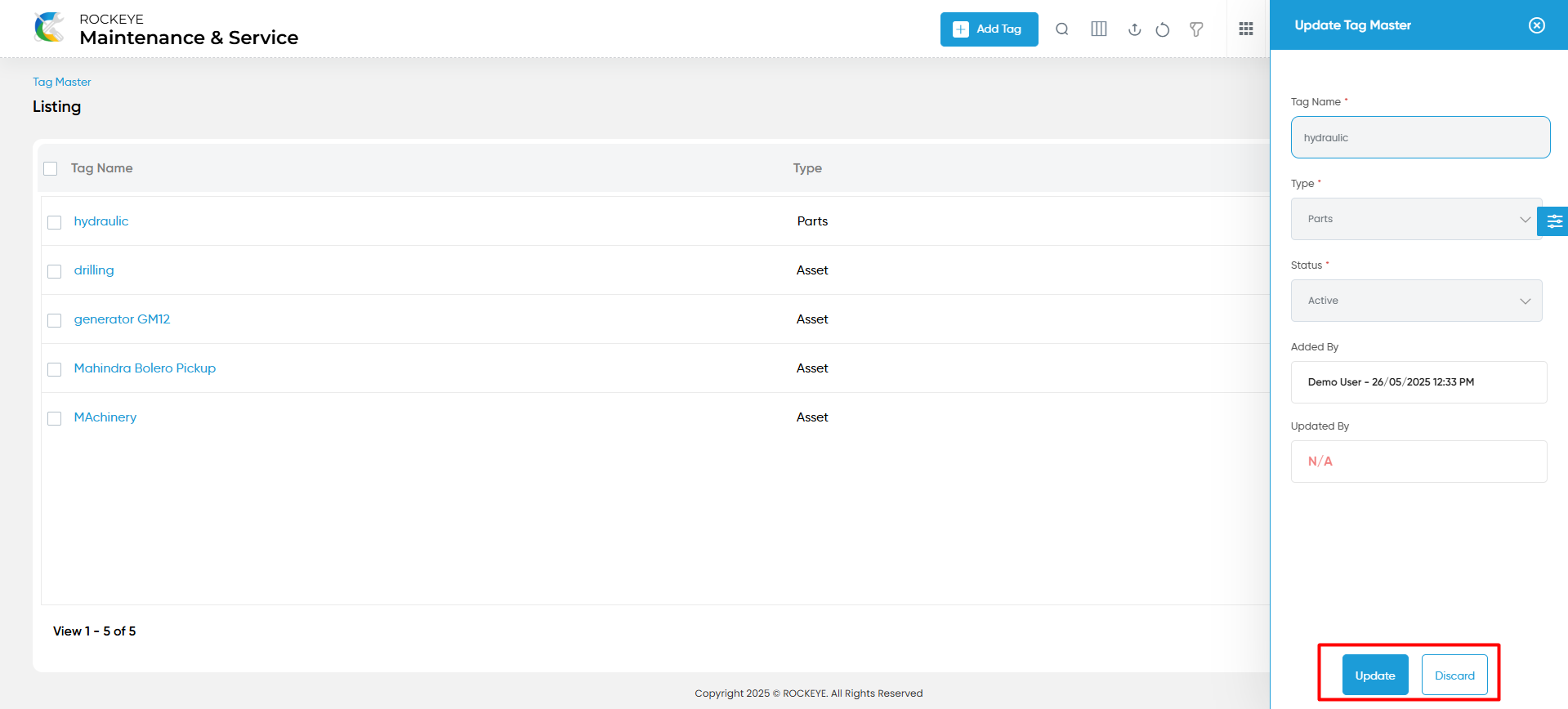Click the Asset cell in Mahindra Bolero row
The height and width of the screenshot is (709, 1568).
(x=812, y=368)
